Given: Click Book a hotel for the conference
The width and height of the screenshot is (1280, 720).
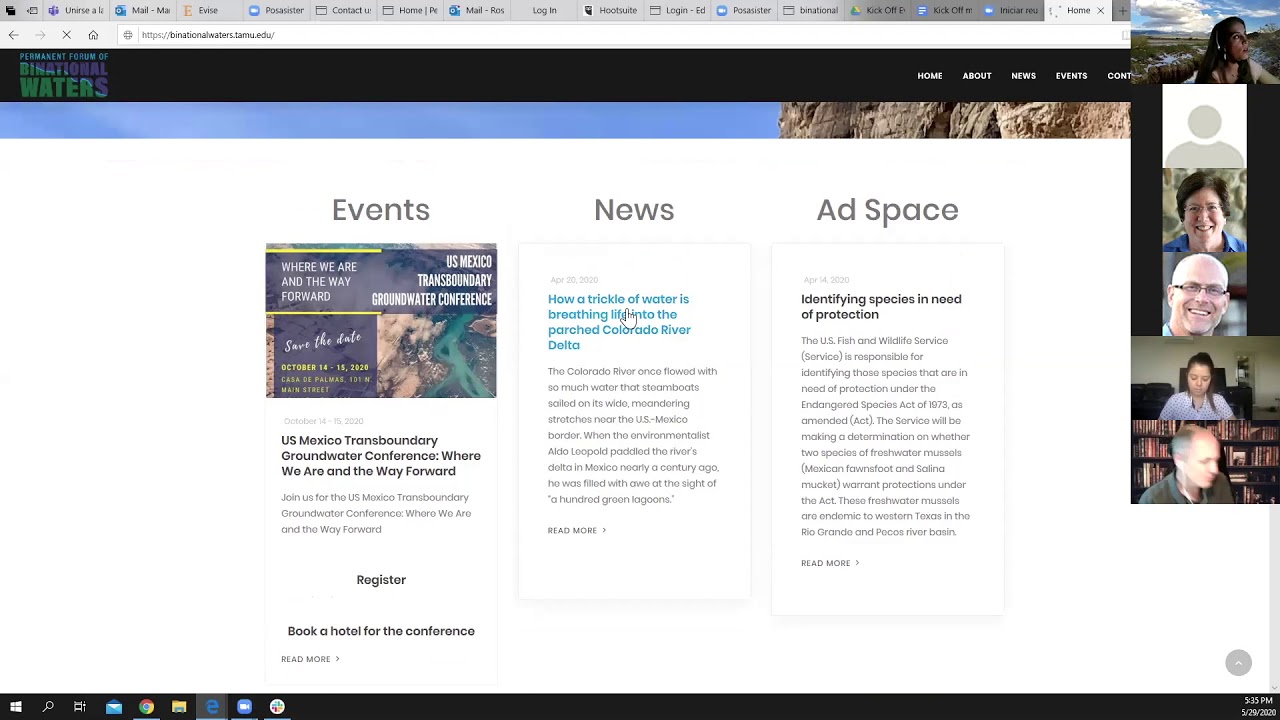Looking at the screenshot, I should [x=381, y=631].
